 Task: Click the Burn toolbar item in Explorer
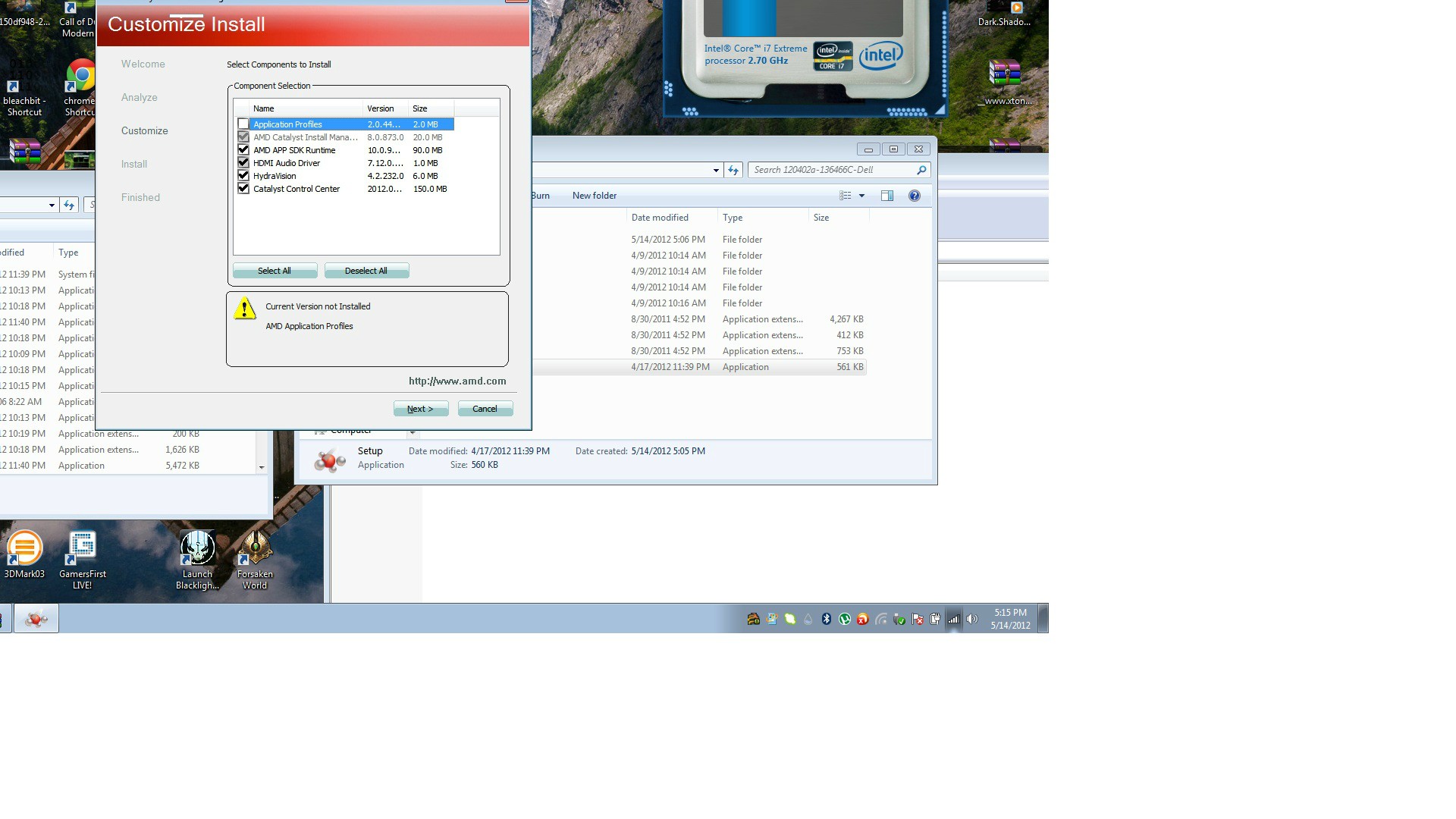[x=541, y=196]
